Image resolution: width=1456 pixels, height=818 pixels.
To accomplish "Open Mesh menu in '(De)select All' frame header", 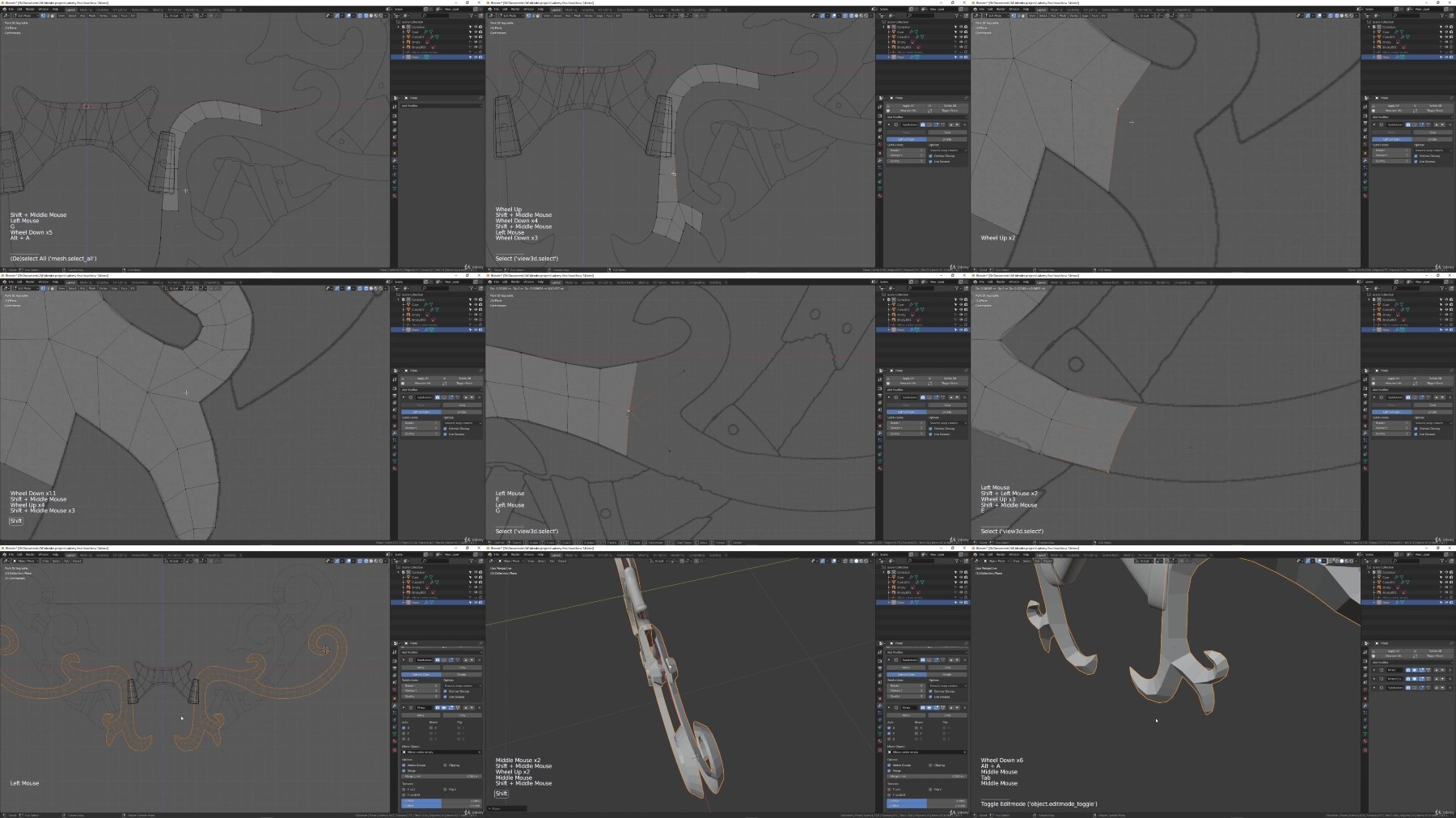I will (92, 15).
